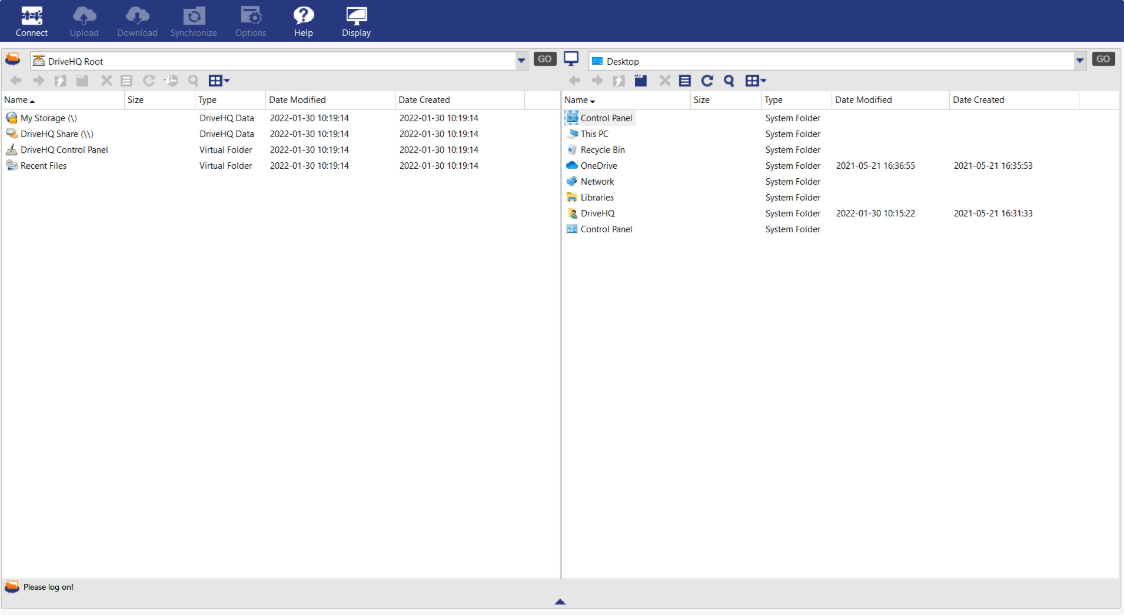Click the Libraries folder icon
The height and width of the screenshot is (615, 1124).
[x=571, y=197]
